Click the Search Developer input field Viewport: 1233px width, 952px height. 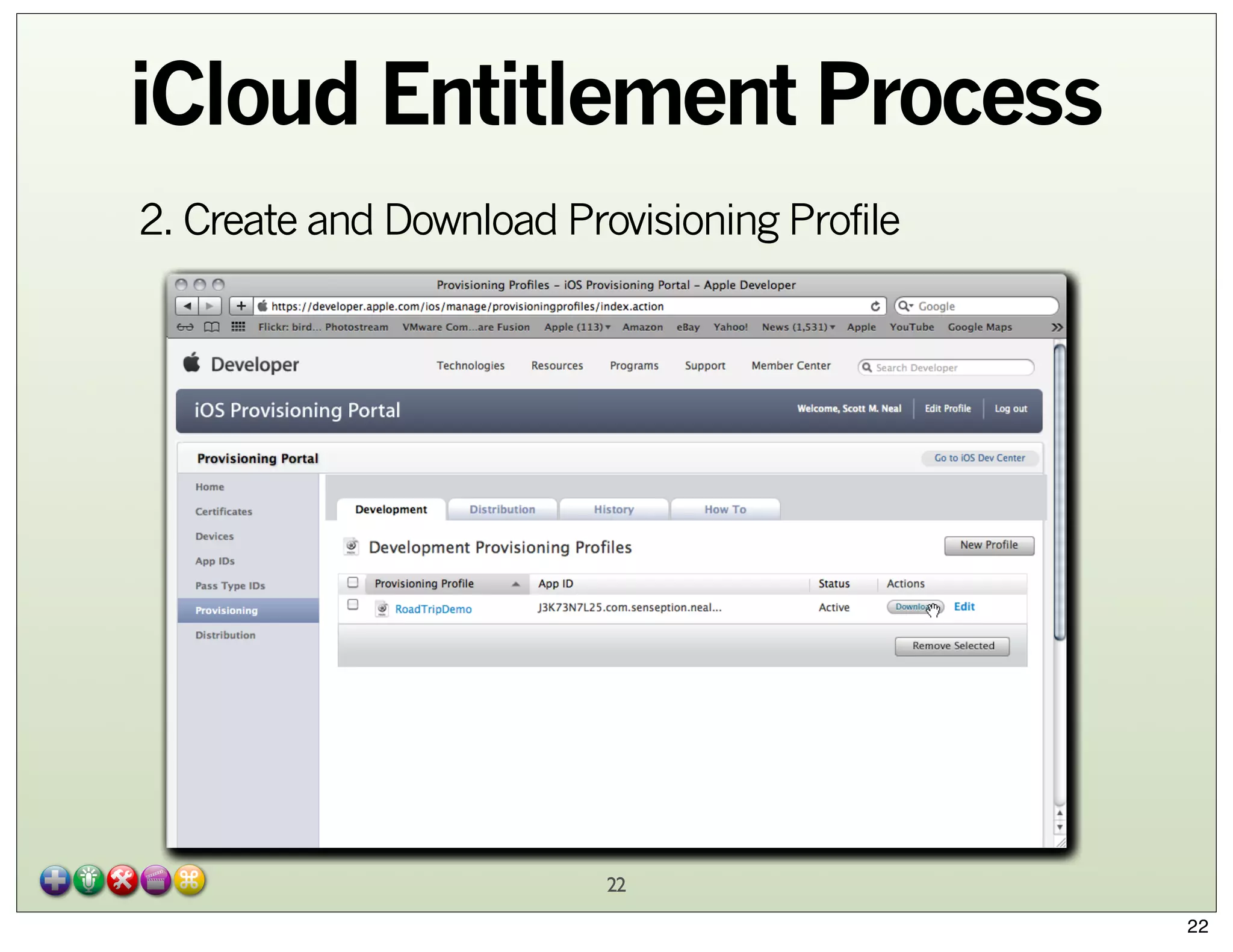946,367
